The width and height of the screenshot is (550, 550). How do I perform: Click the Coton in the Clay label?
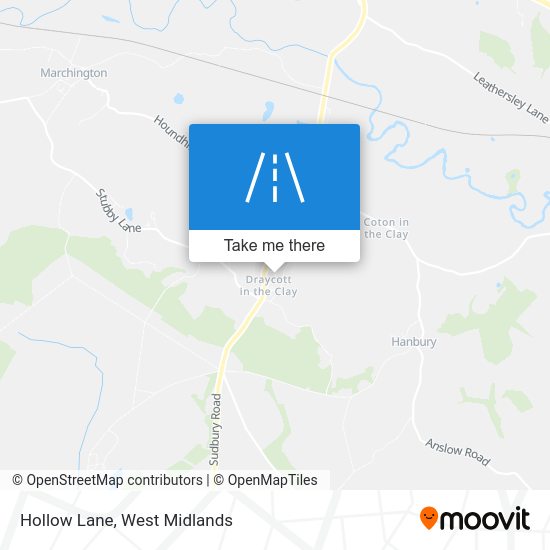coord(386,228)
